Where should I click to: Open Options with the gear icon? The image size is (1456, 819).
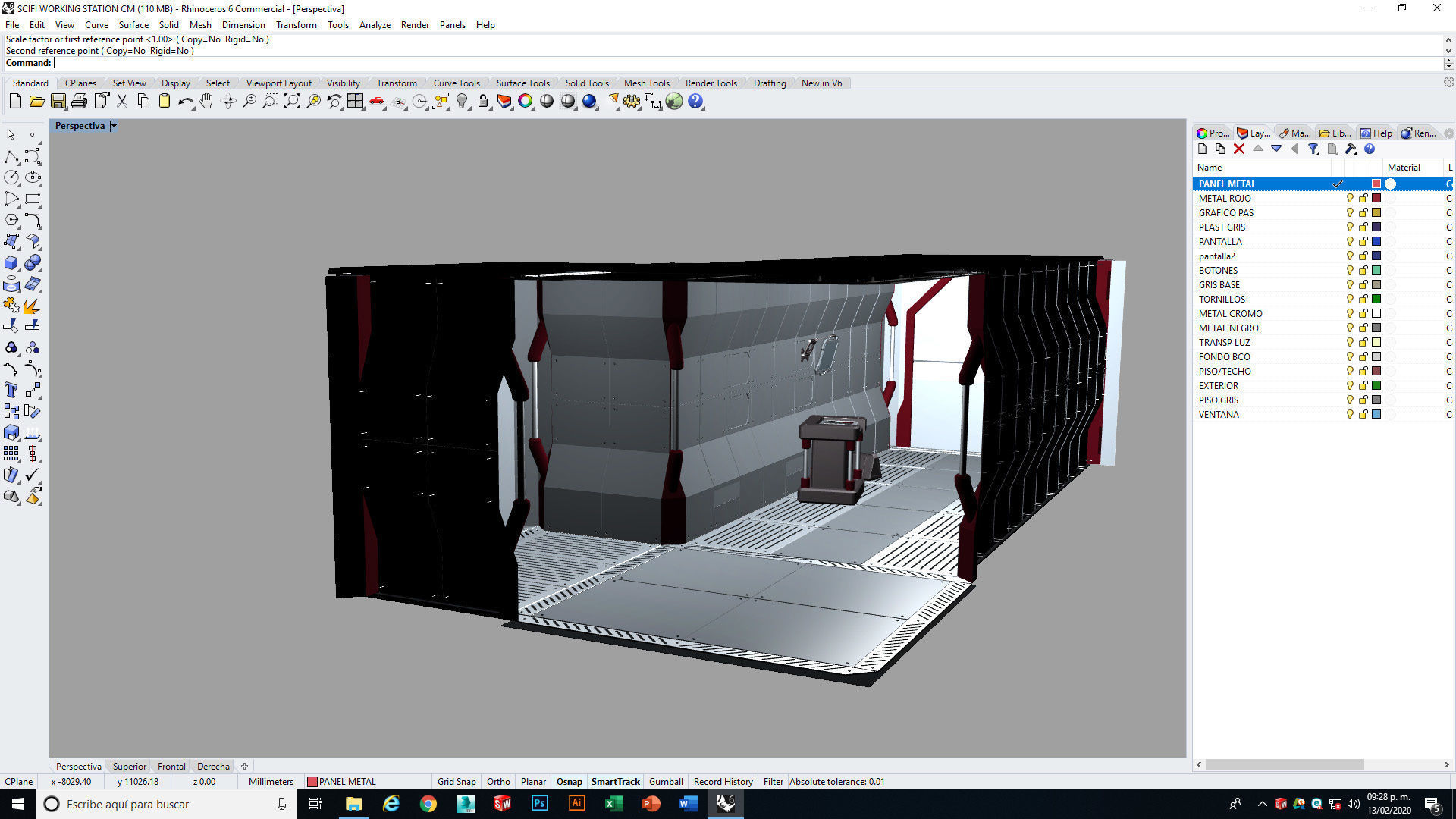coord(632,101)
